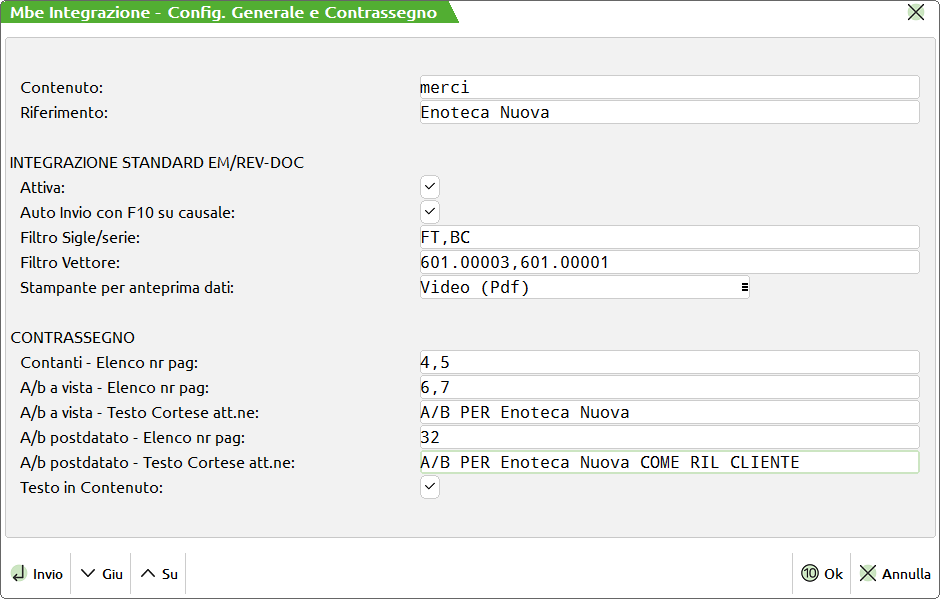Select the Riferimento Enoteca Nuova field
This screenshot has height=599, width=940.
668,113
